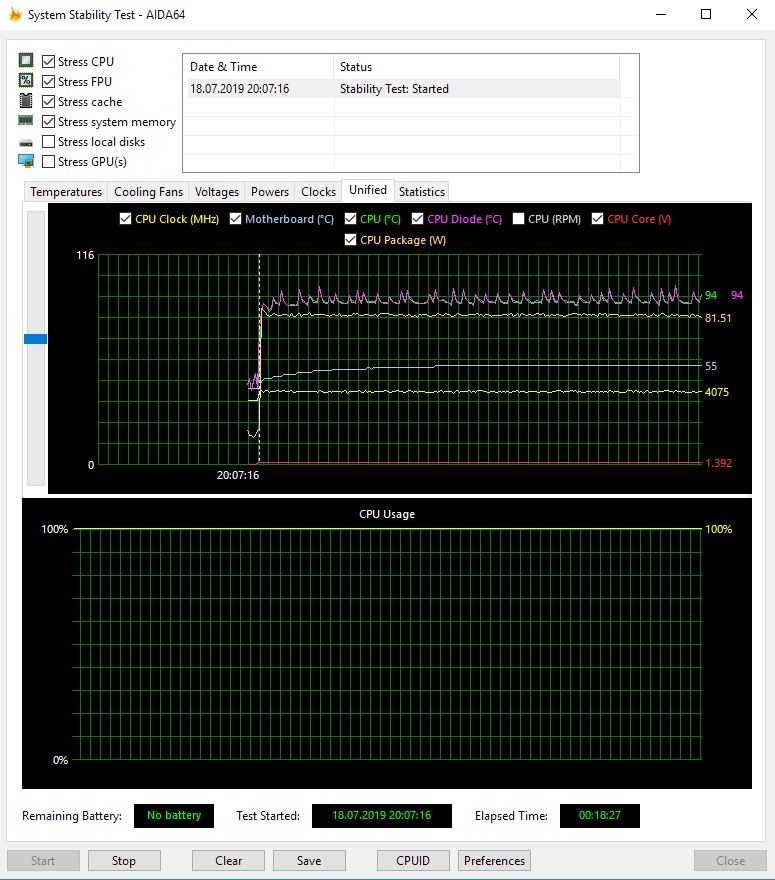Click the 55 motherboard temperature label
Image resolution: width=775 pixels, height=880 pixels.
tap(711, 366)
